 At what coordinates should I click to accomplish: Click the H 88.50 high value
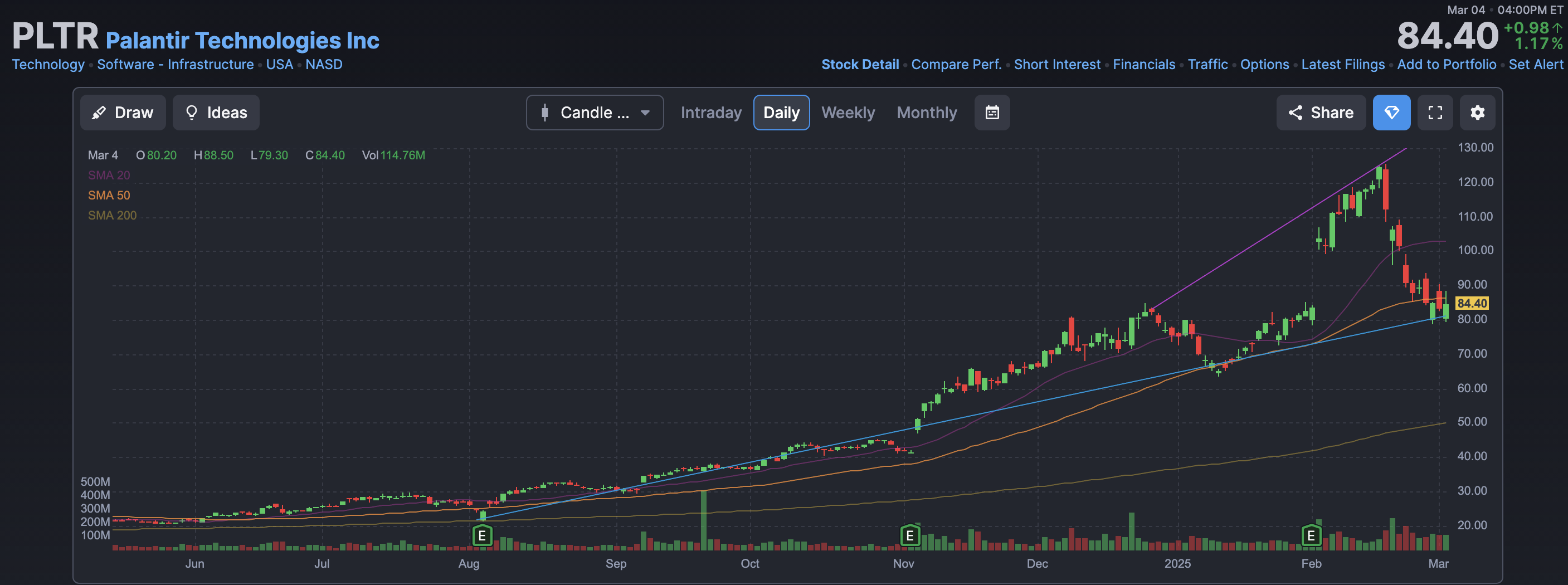(x=213, y=155)
